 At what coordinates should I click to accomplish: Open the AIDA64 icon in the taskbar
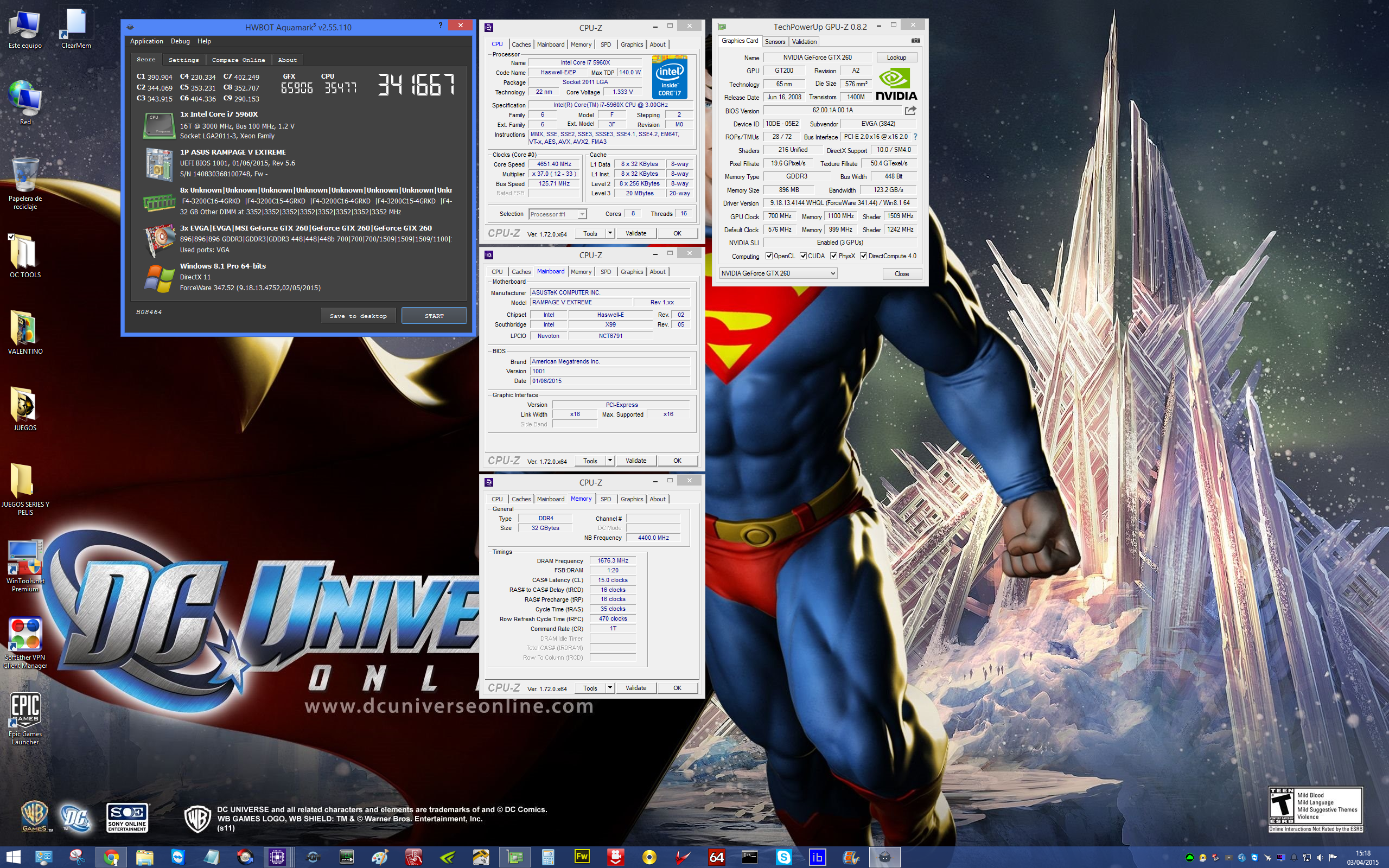[716, 857]
